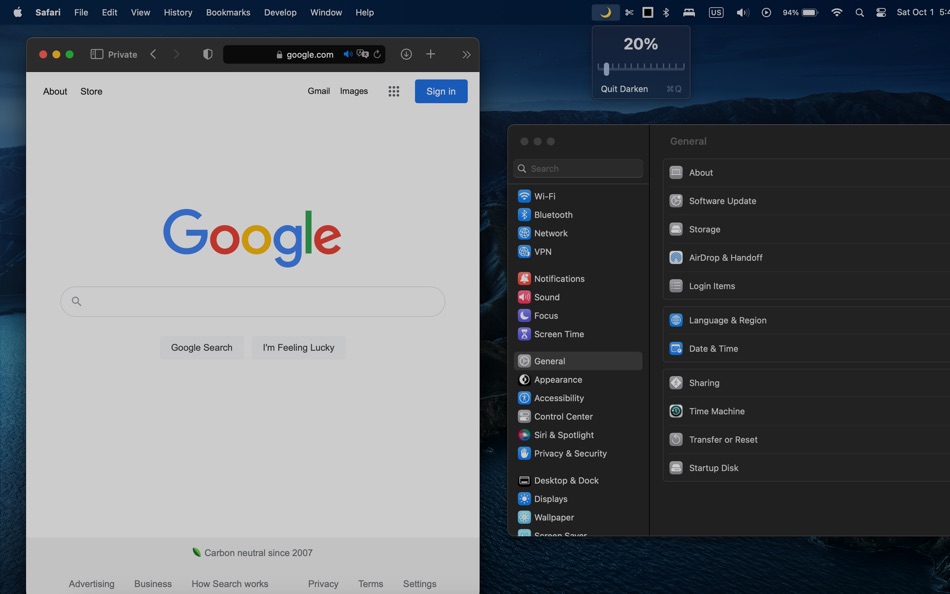
Task: Open Control Center from the menu bar
Action: [881, 12]
